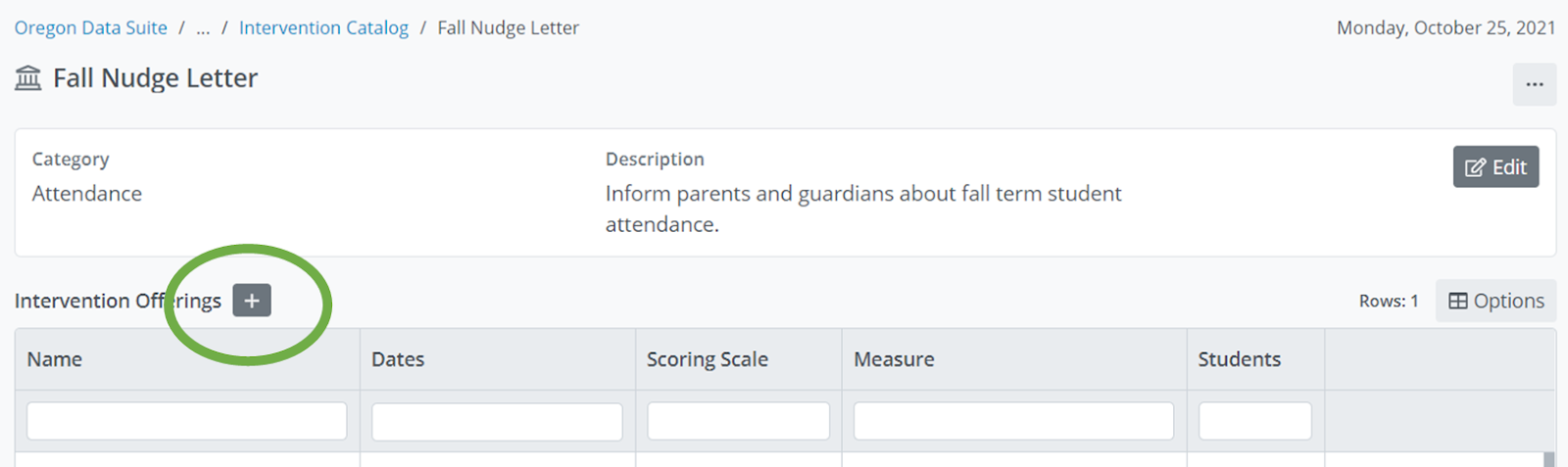Focus the Measure column filter box

1013,421
